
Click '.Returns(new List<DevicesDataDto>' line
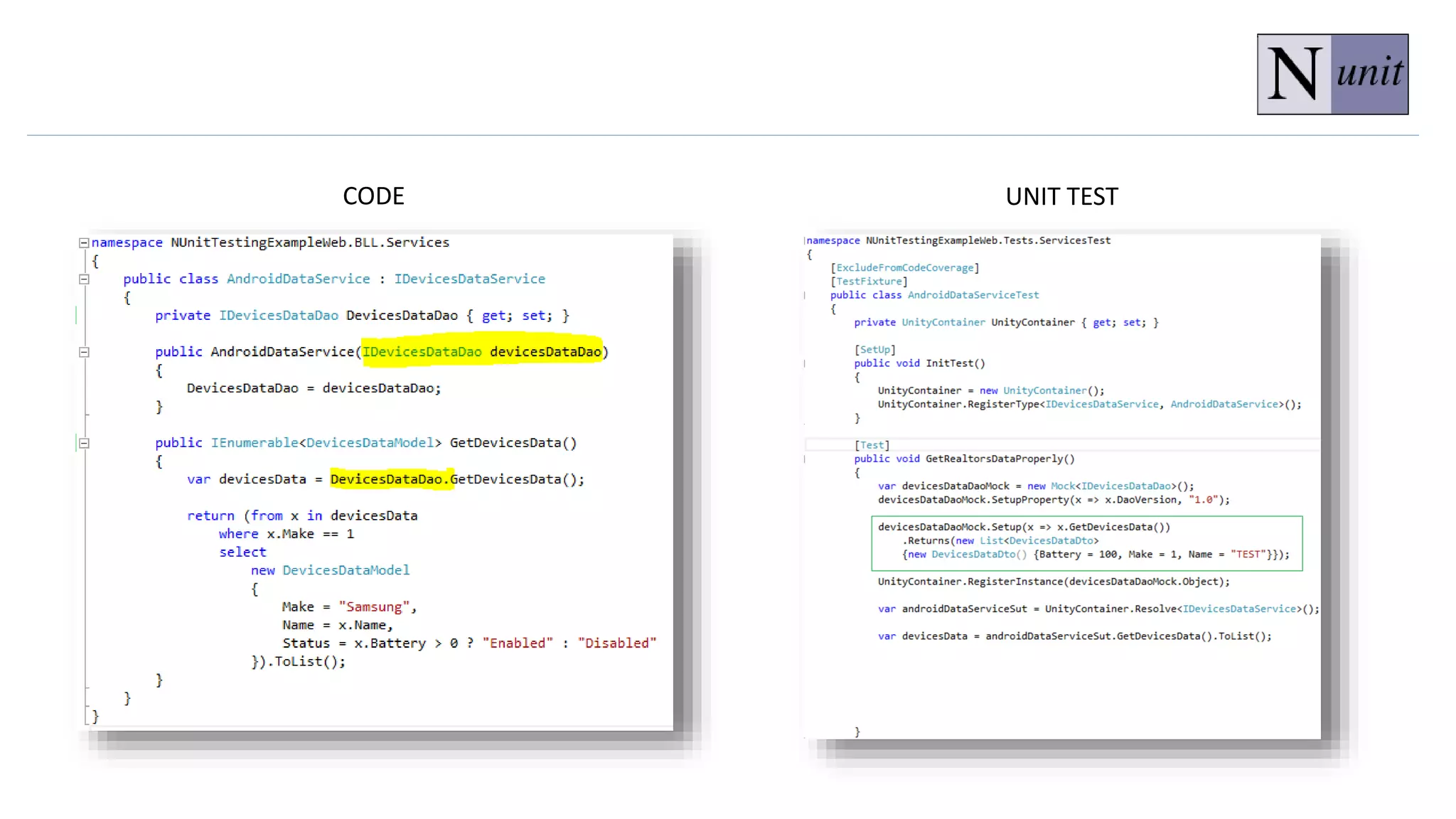1000,540
